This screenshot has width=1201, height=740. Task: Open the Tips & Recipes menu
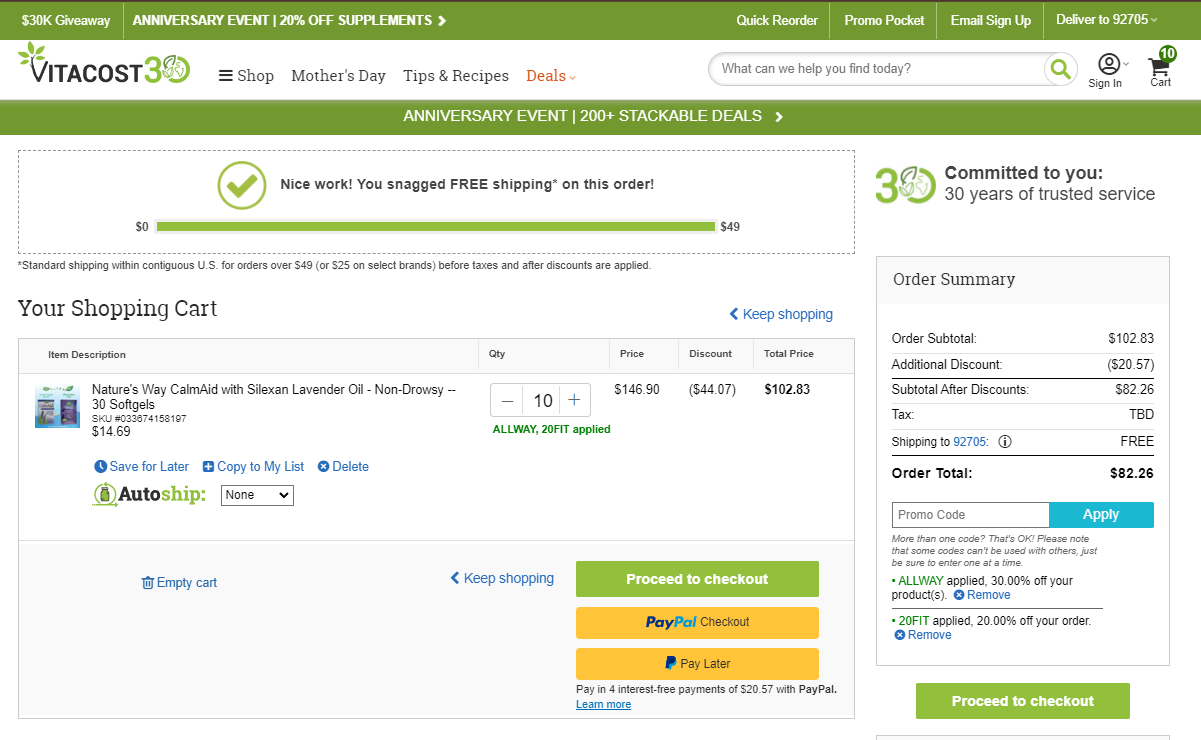tap(456, 76)
